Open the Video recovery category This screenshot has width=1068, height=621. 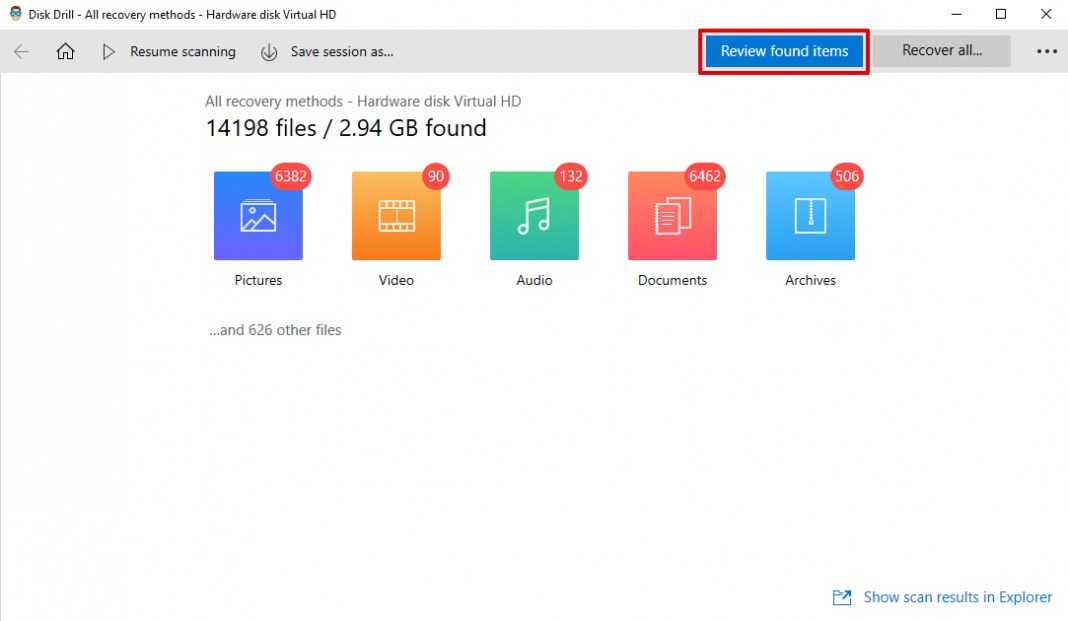pyautogui.click(x=395, y=215)
